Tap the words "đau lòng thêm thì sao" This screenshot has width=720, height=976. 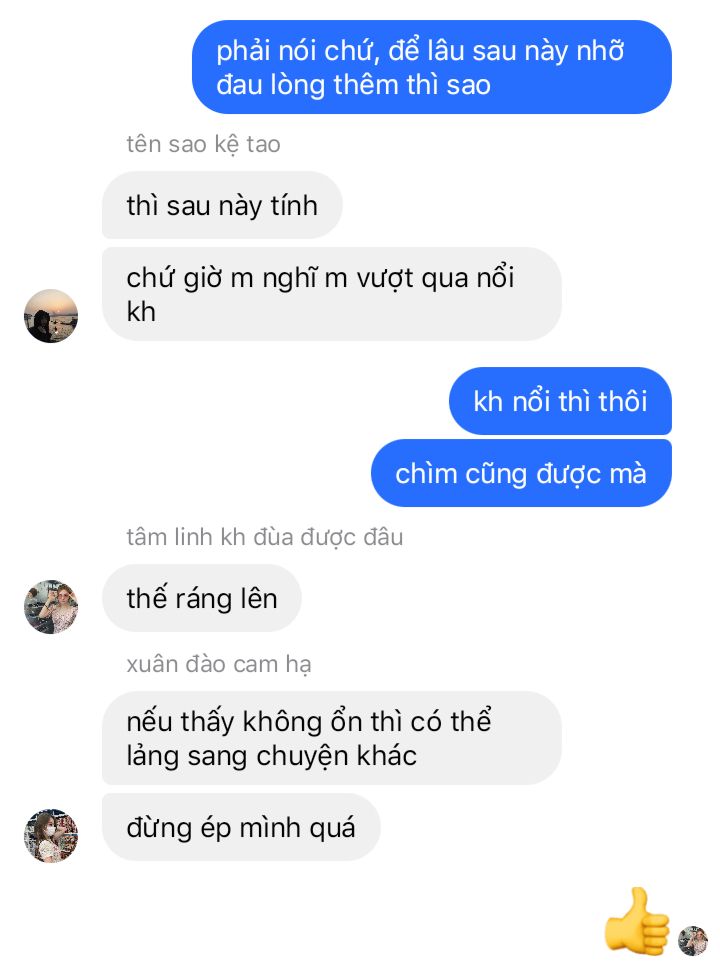pos(353,85)
